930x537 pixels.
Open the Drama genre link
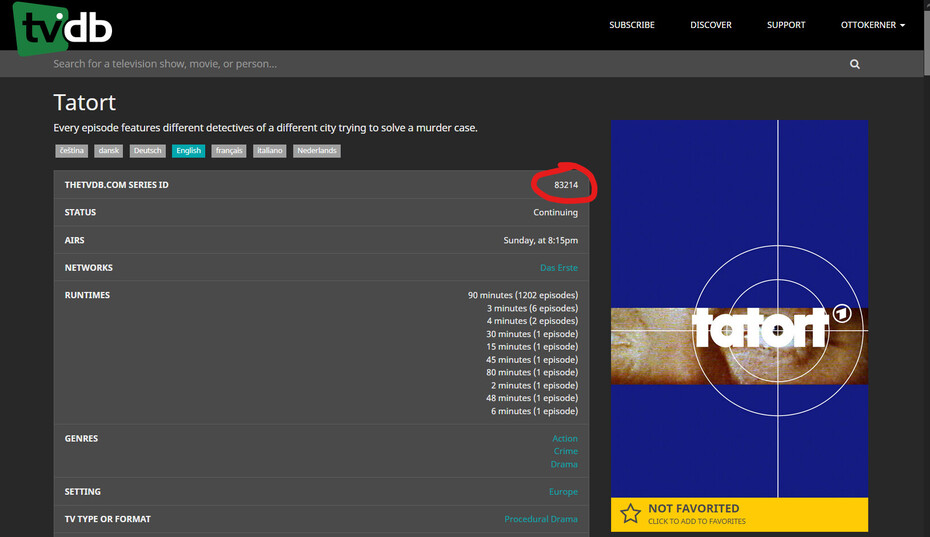(564, 464)
